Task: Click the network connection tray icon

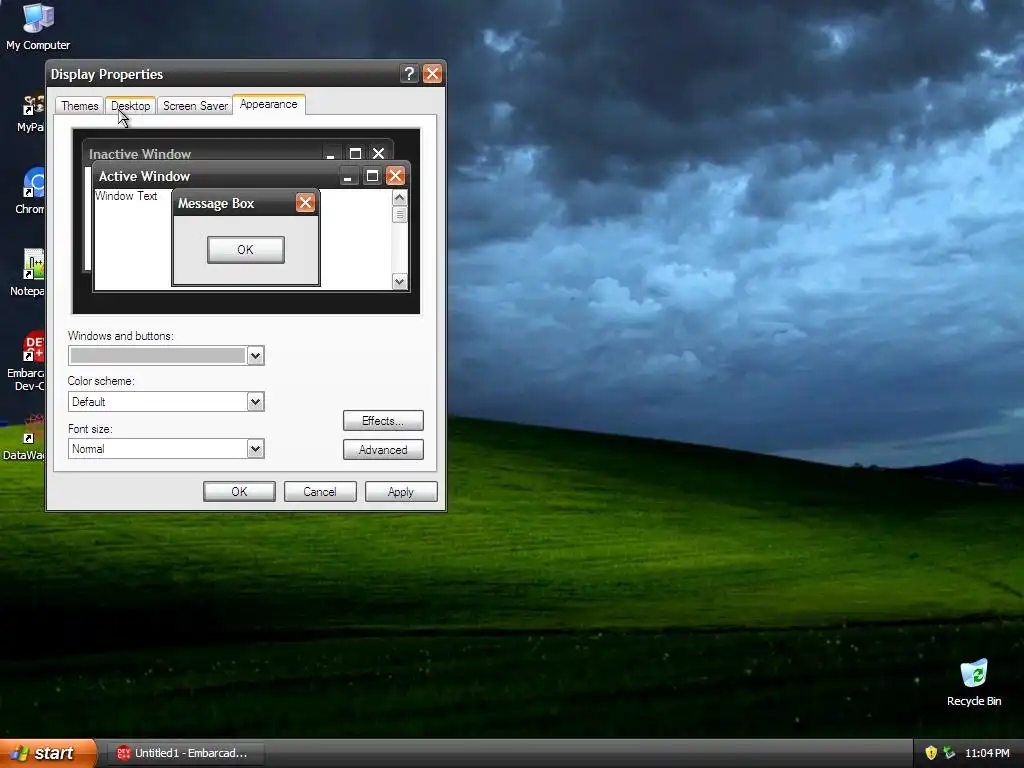Action: [x=949, y=753]
